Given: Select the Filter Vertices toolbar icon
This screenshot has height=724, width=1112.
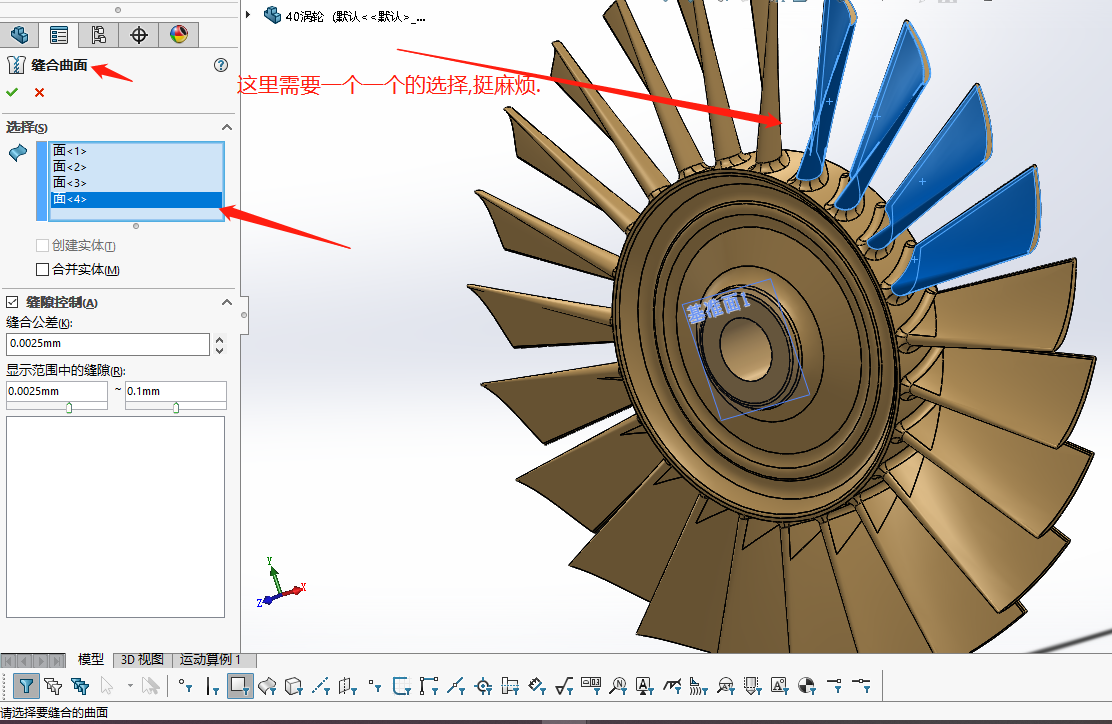Looking at the screenshot, I should point(183,686).
